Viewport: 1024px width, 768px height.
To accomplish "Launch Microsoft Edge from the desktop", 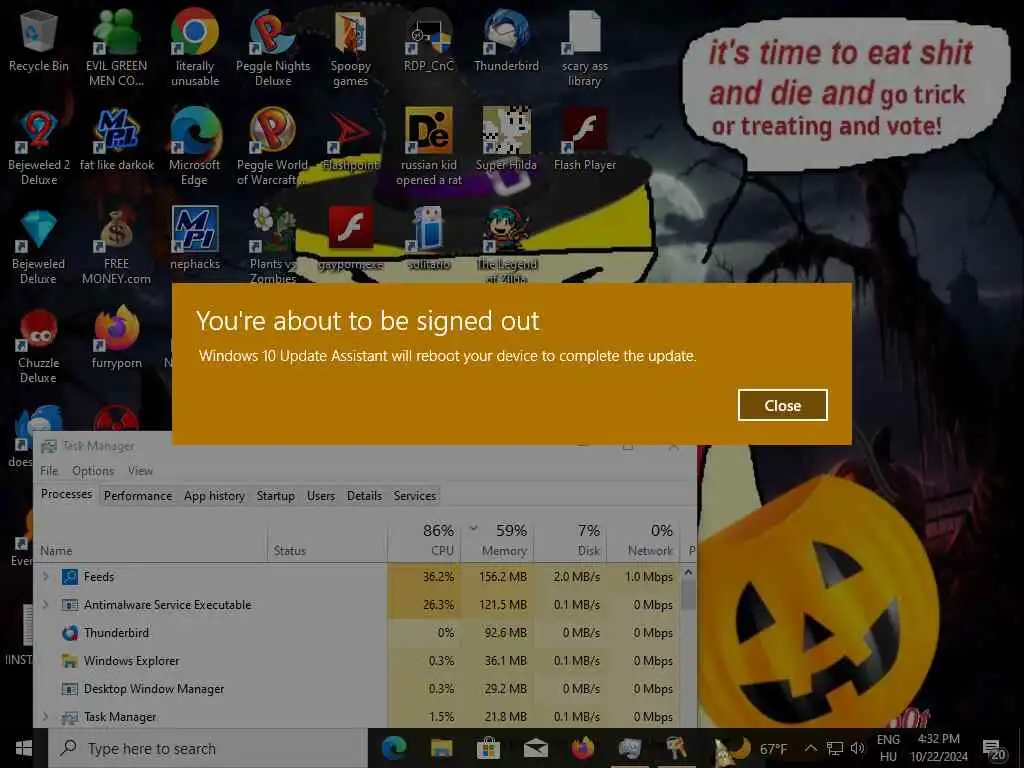I will [195, 147].
